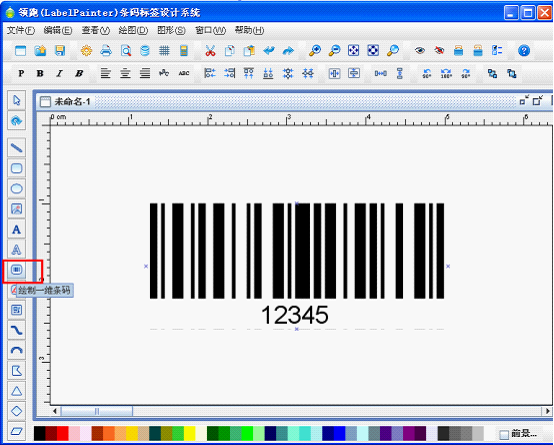Pick the bright red color swatch
Screen dimensions: 554x445
[x=63, y=434]
